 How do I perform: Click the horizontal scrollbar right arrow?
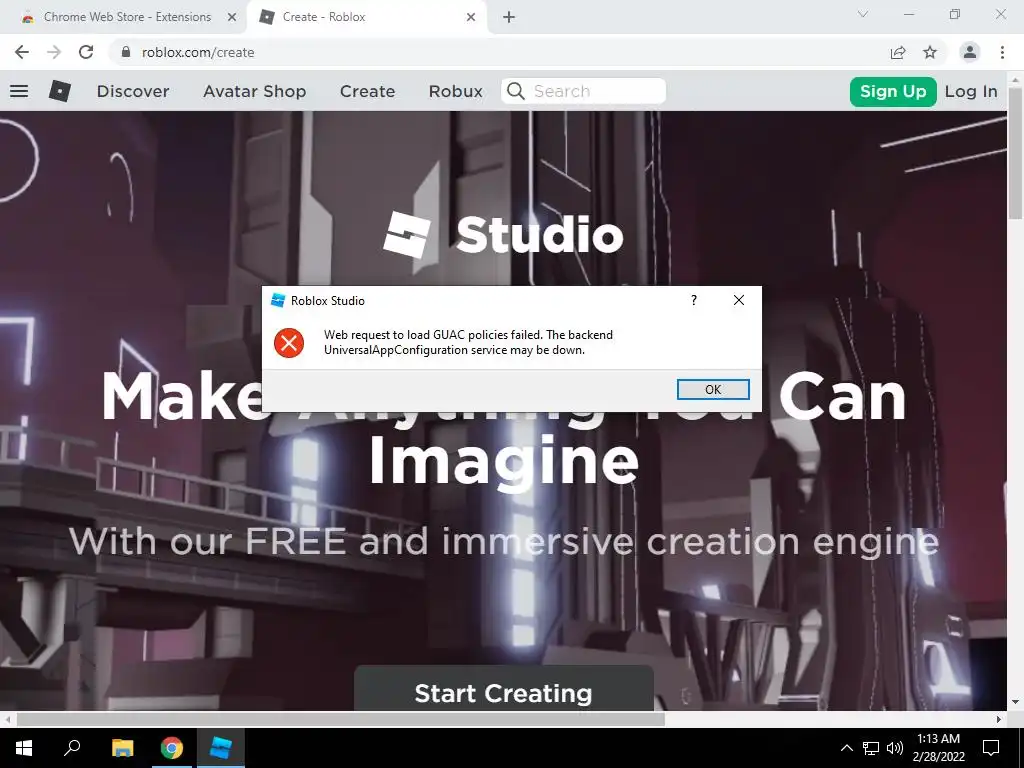999,719
